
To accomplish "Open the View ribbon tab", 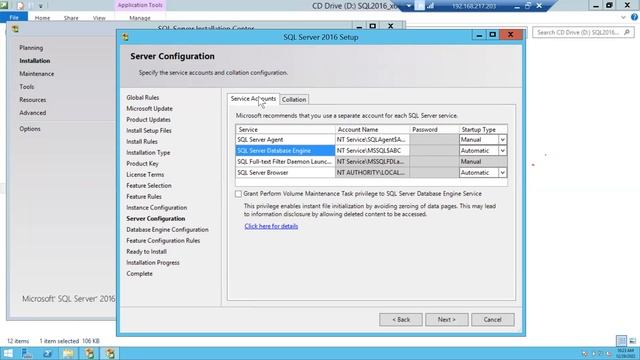I will tap(99, 18).
